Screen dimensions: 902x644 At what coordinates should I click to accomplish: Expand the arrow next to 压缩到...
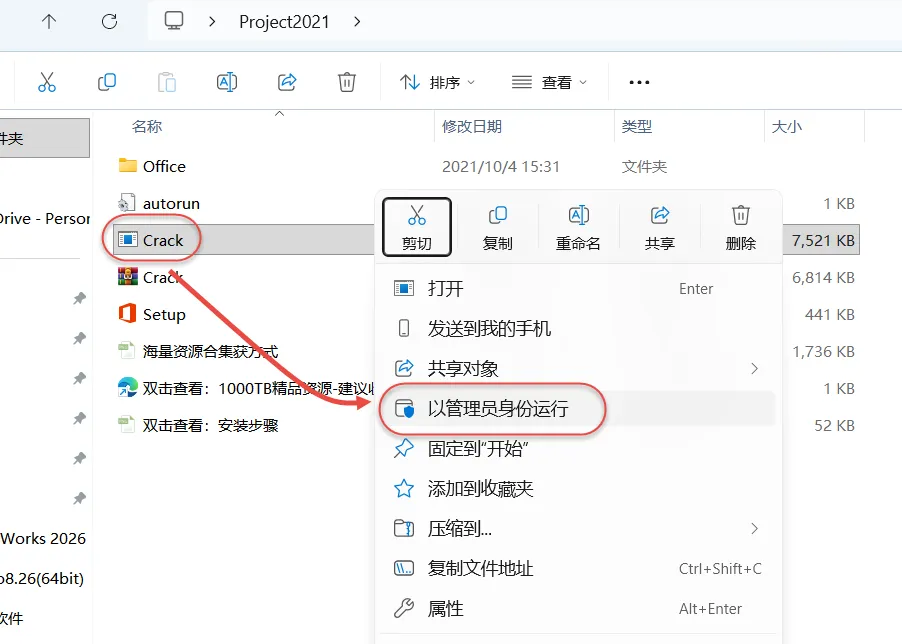click(755, 528)
